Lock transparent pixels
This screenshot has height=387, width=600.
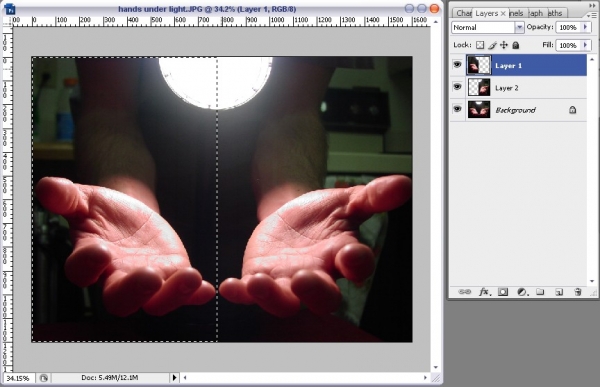coord(480,45)
